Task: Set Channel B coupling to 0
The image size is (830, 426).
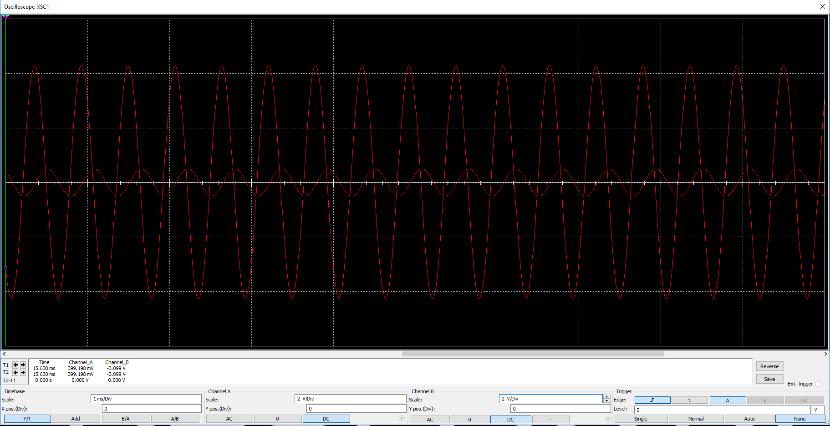Action: tap(469, 419)
